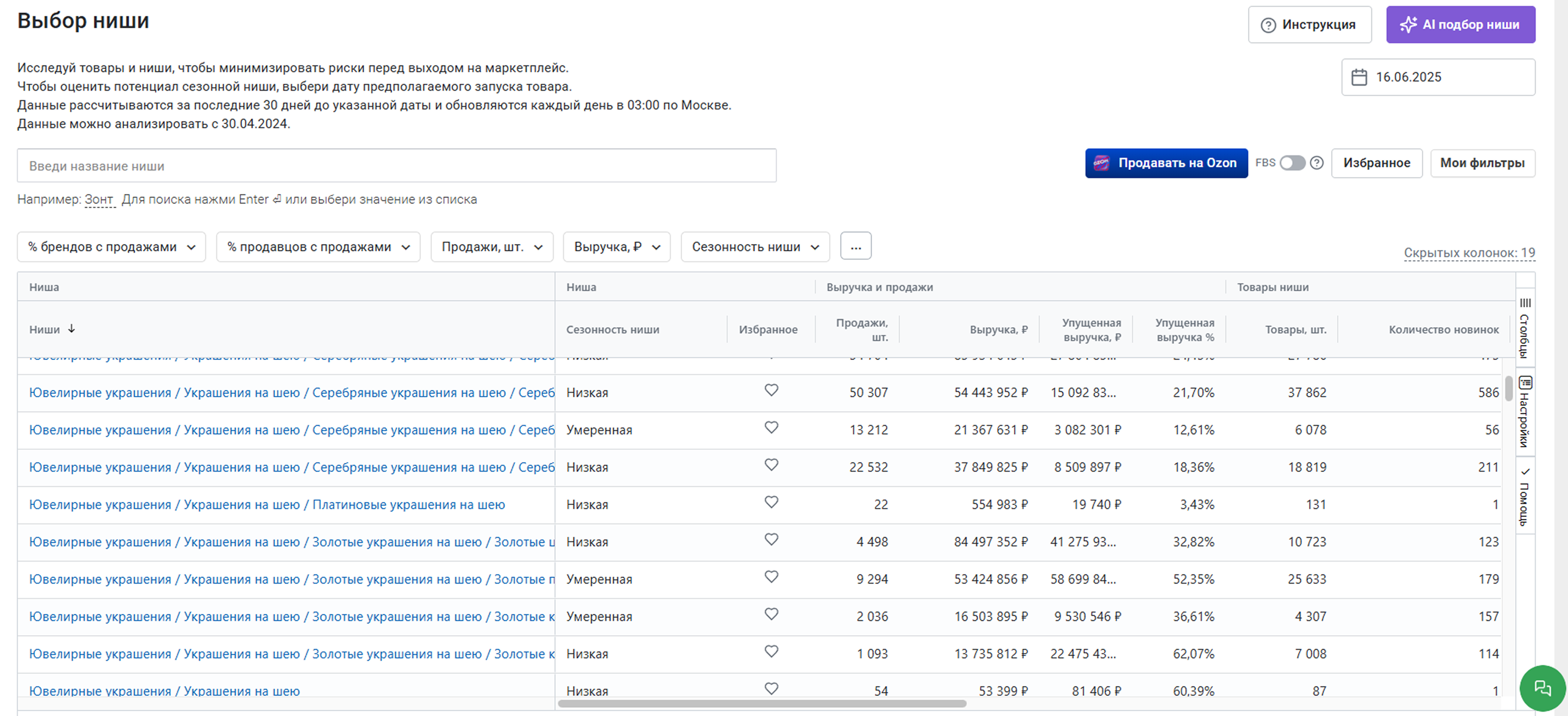The image size is (1568, 716).
Task: Click Скрытых колонок: 19 link
Action: click(x=1469, y=253)
